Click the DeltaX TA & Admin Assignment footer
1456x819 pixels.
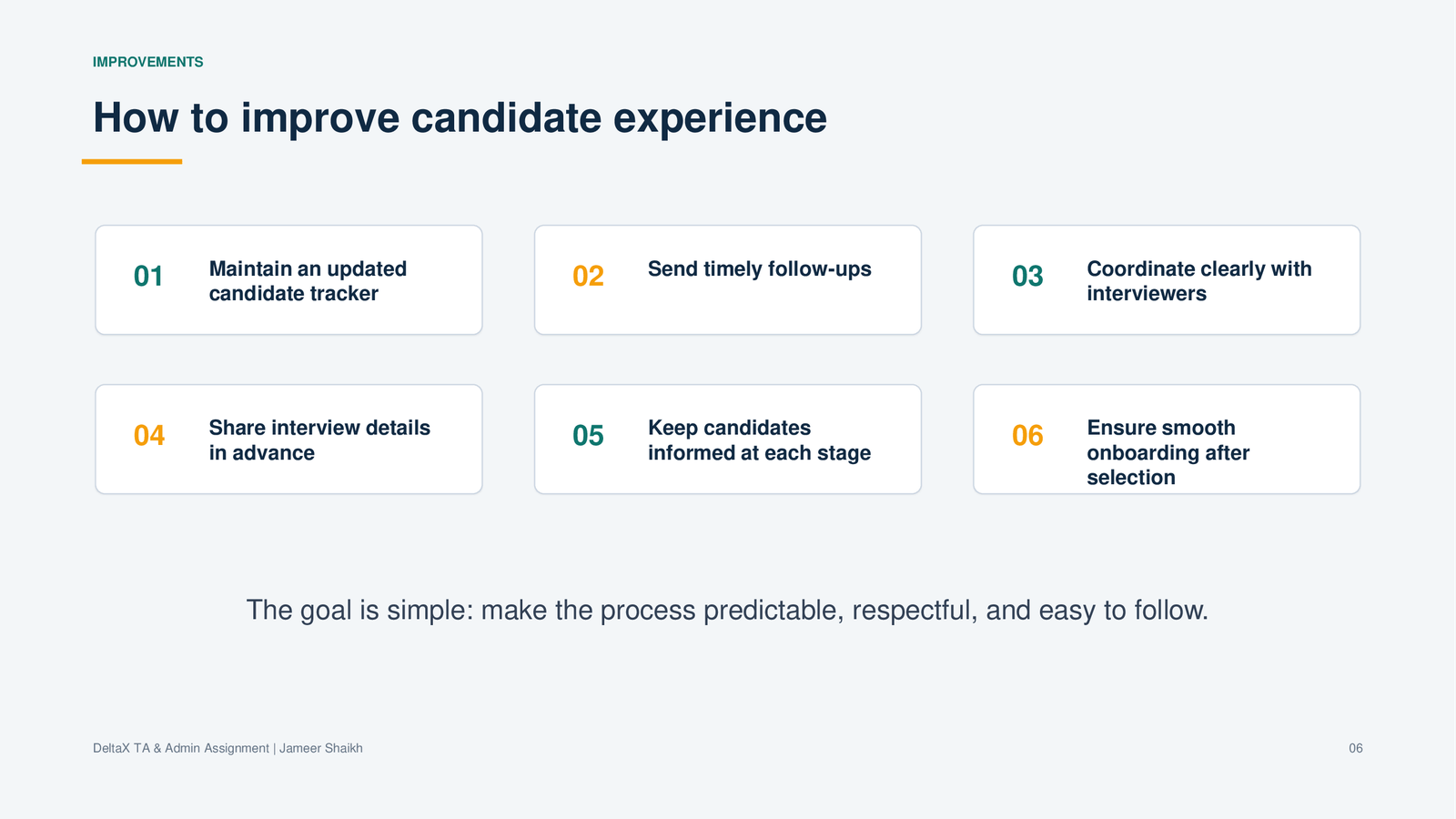click(x=181, y=748)
